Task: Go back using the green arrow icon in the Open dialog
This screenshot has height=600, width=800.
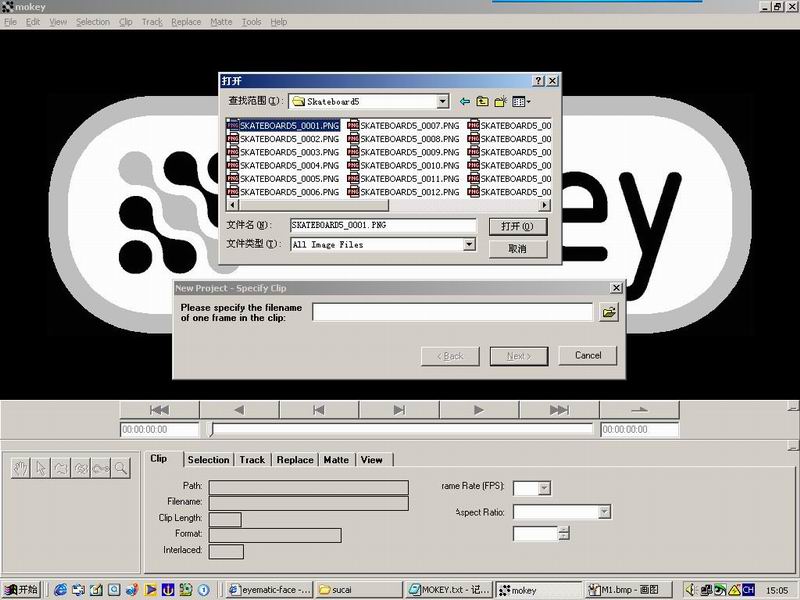Action: [x=464, y=102]
